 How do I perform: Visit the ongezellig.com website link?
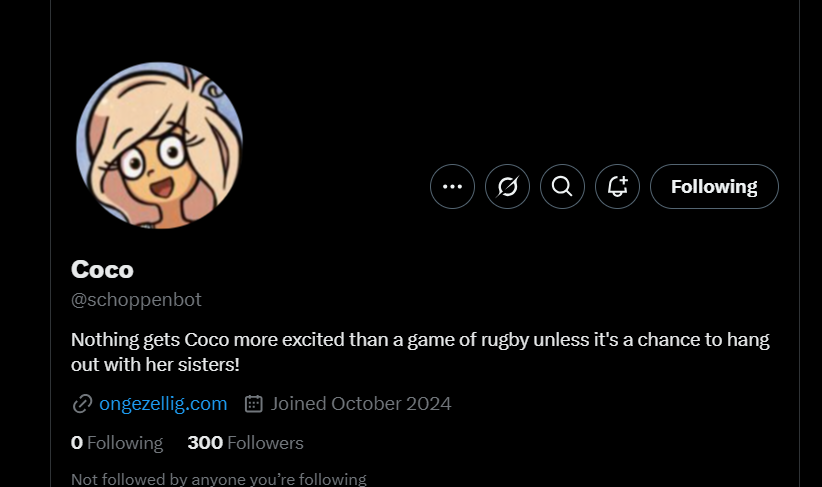[x=163, y=404]
